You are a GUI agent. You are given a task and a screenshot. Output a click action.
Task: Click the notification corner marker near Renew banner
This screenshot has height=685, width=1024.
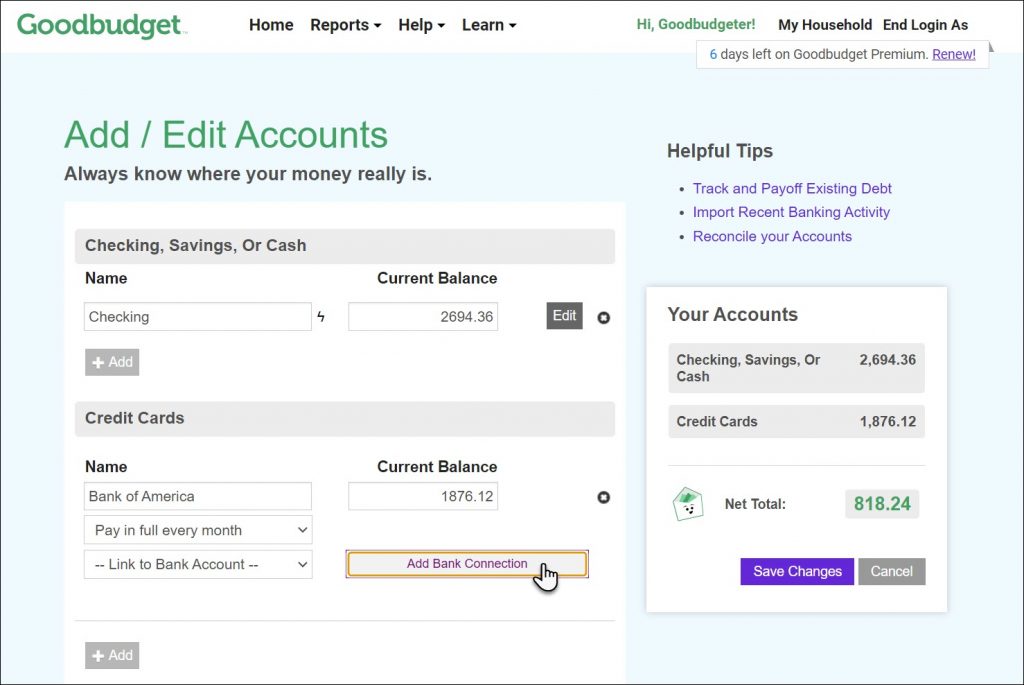tap(990, 45)
